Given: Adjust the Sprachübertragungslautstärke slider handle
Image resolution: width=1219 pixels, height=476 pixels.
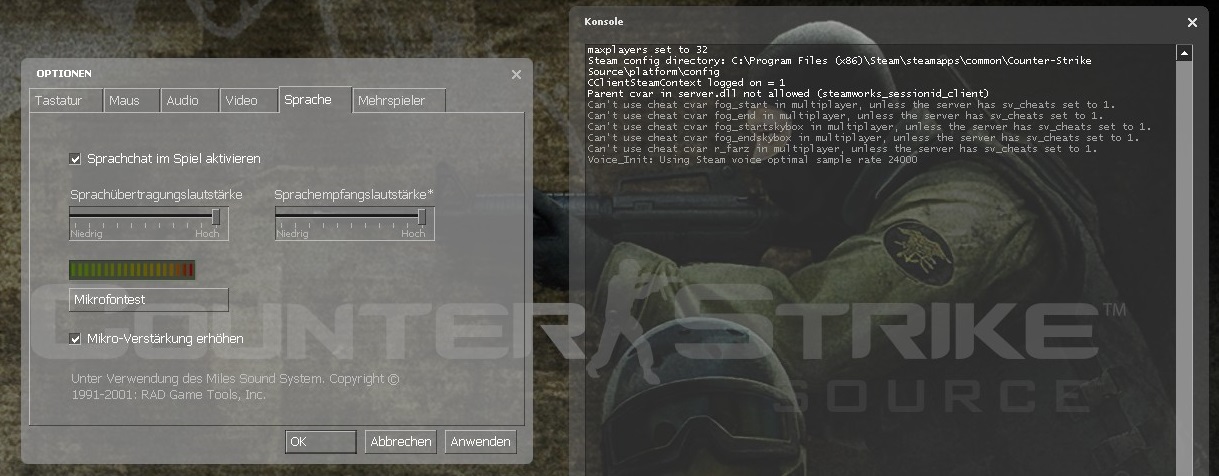Looking at the screenshot, I should click(216, 217).
